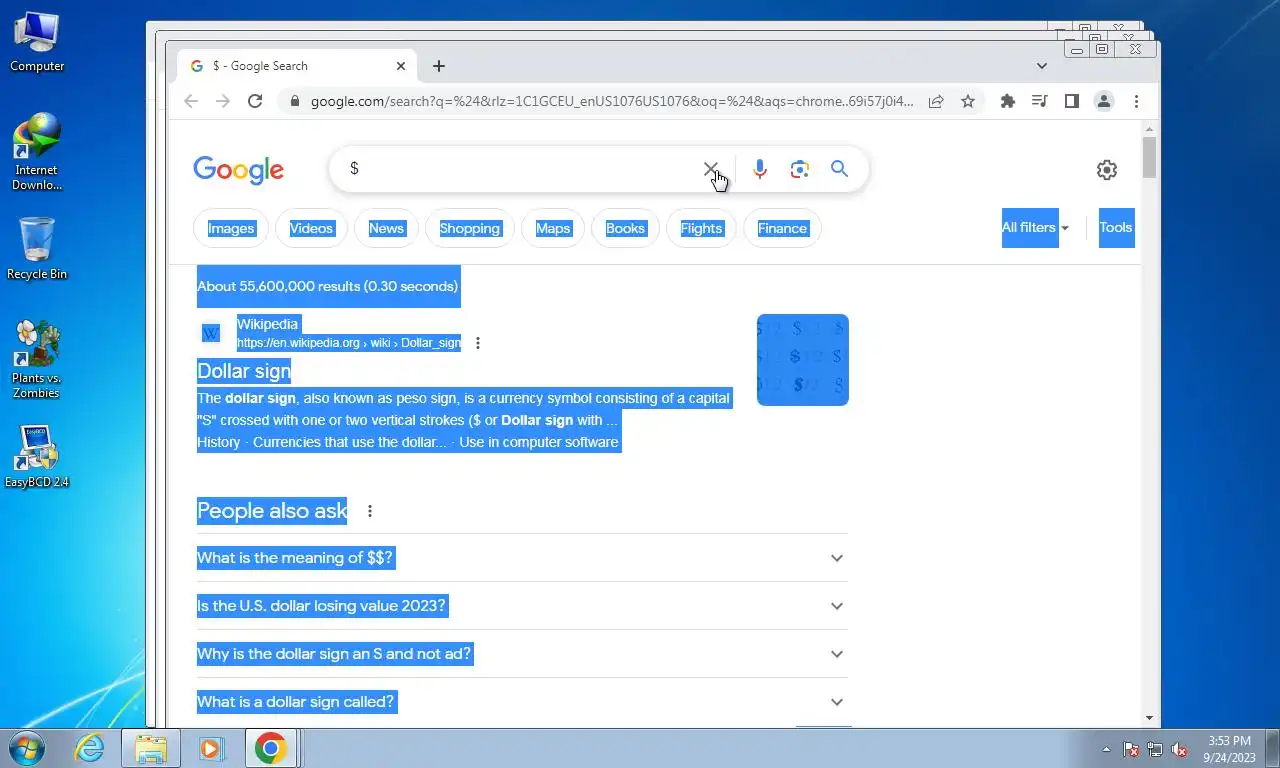The height and width of the screenshot is (768, 1280).
Task: Toggle Chrome side panel icon
Action: pyautogui.click(x=1072, y=101)
